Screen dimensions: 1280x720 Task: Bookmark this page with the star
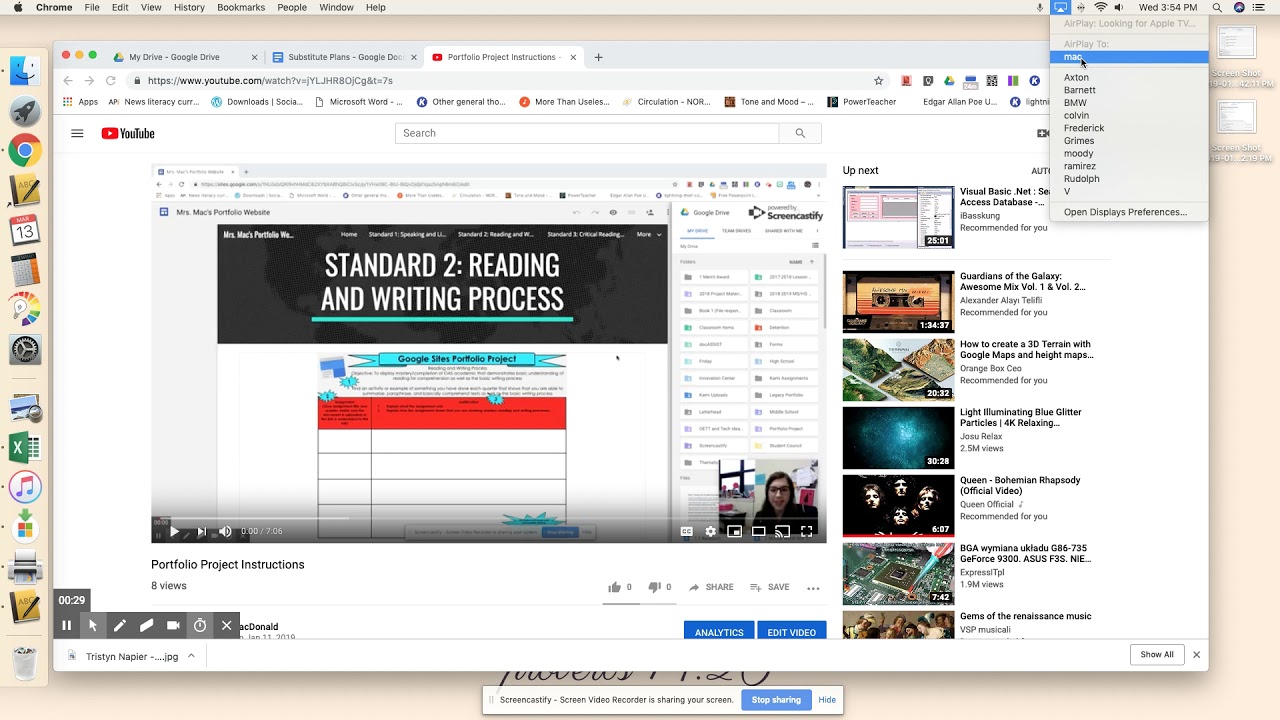click(x=879, y=80)
